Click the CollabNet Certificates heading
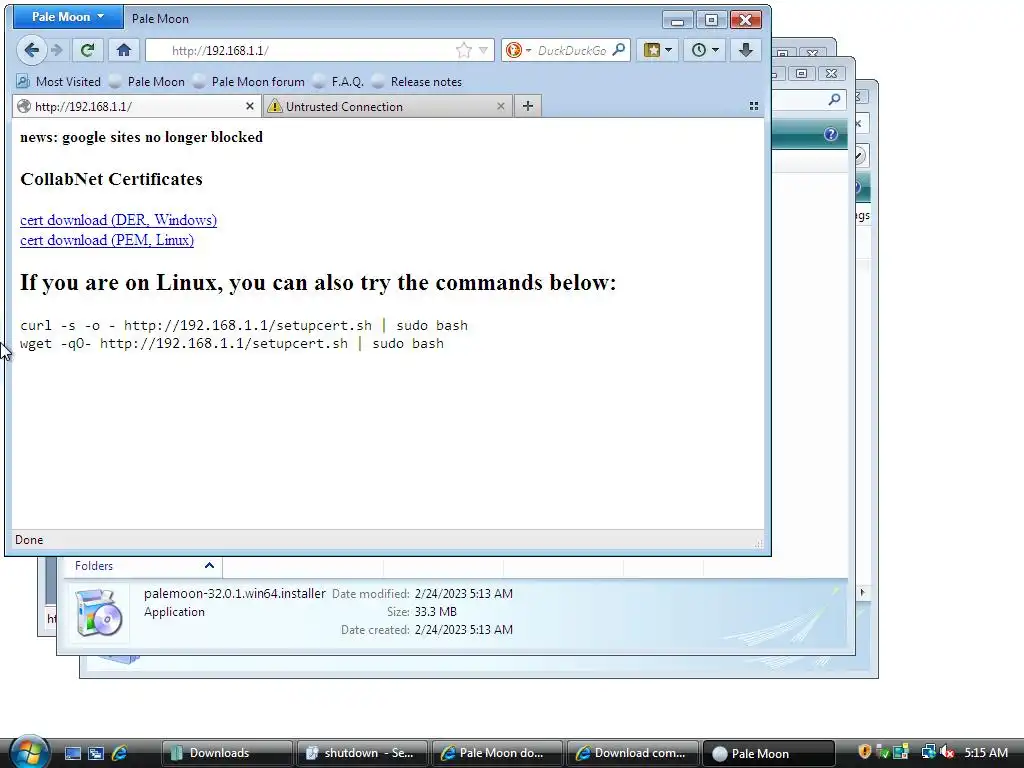The height and width of the screenshot is (768, 1024). tap(111, 179)
